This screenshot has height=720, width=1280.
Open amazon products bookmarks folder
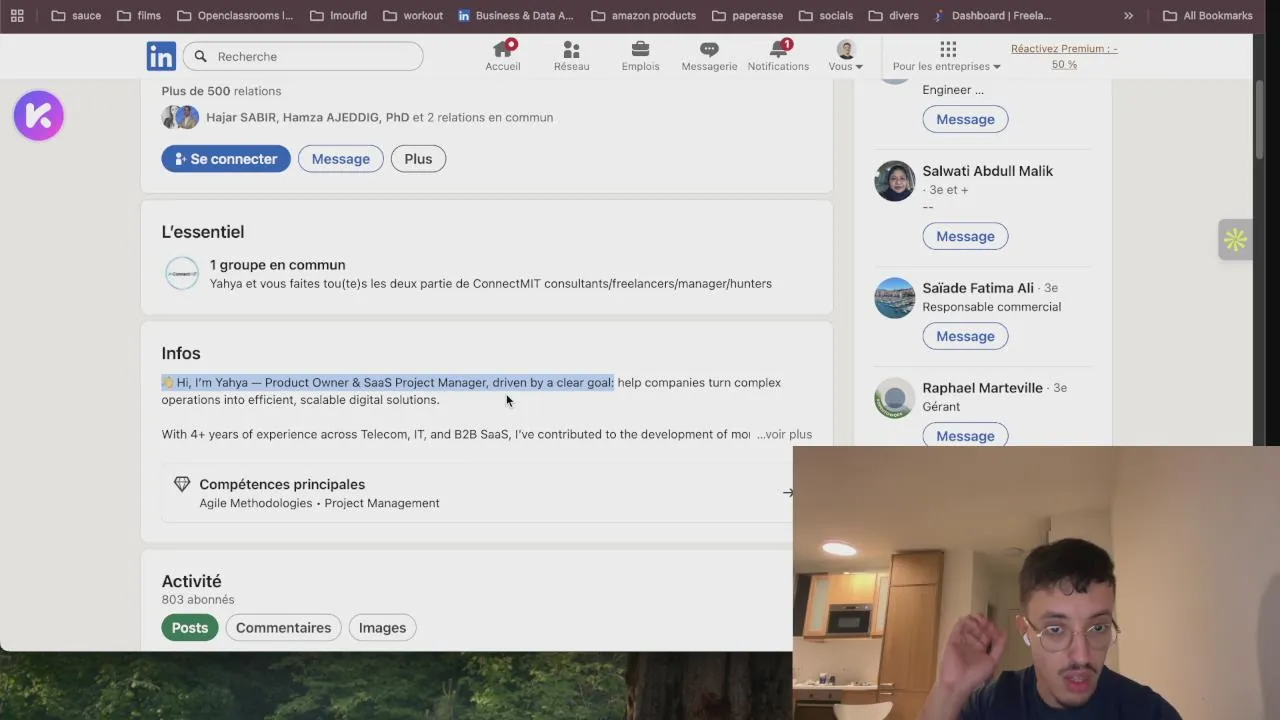(x=643, y=16)
